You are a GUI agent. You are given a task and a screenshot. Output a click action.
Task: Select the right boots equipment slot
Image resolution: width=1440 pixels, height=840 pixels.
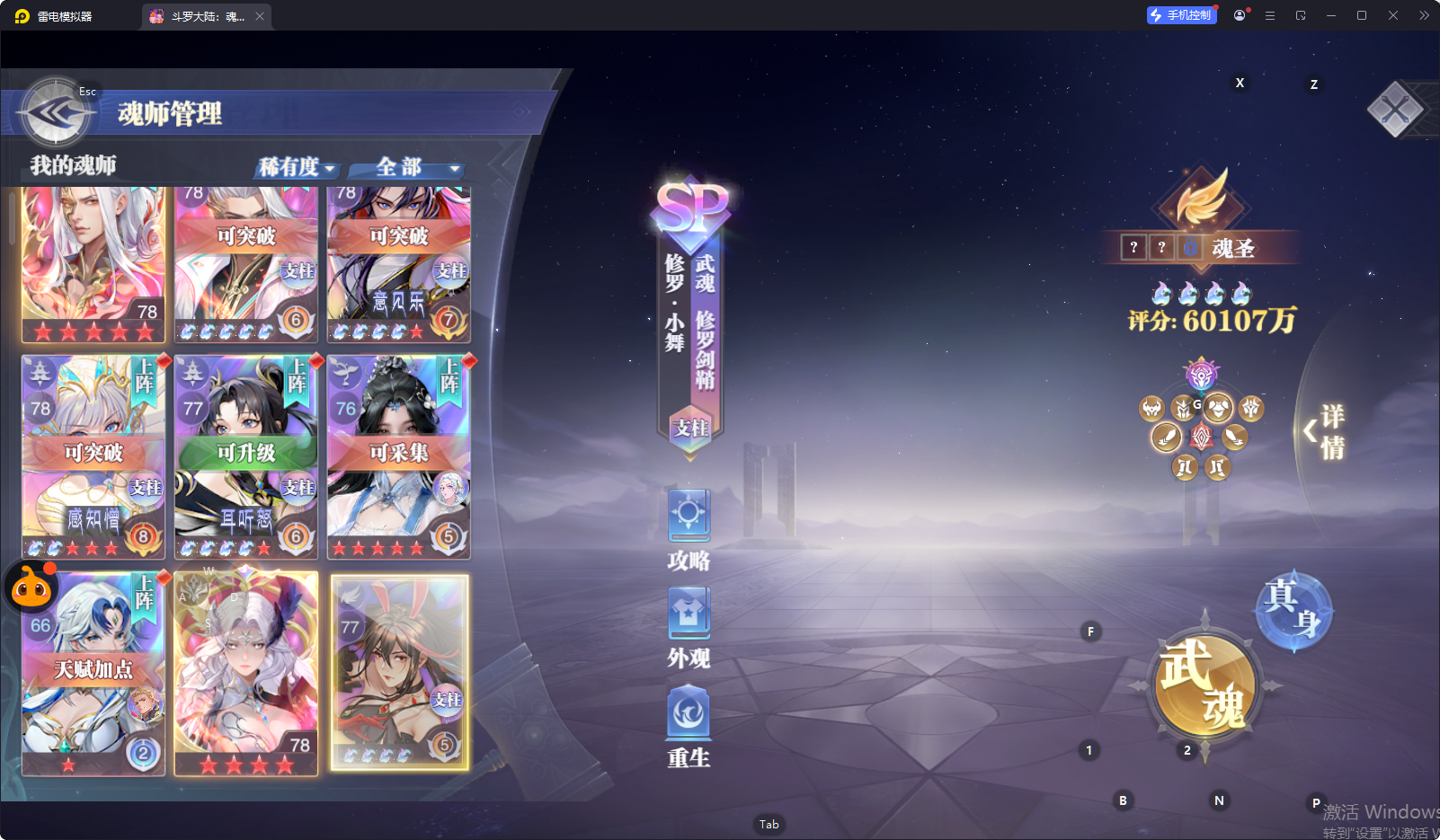tap(1217, 467)
